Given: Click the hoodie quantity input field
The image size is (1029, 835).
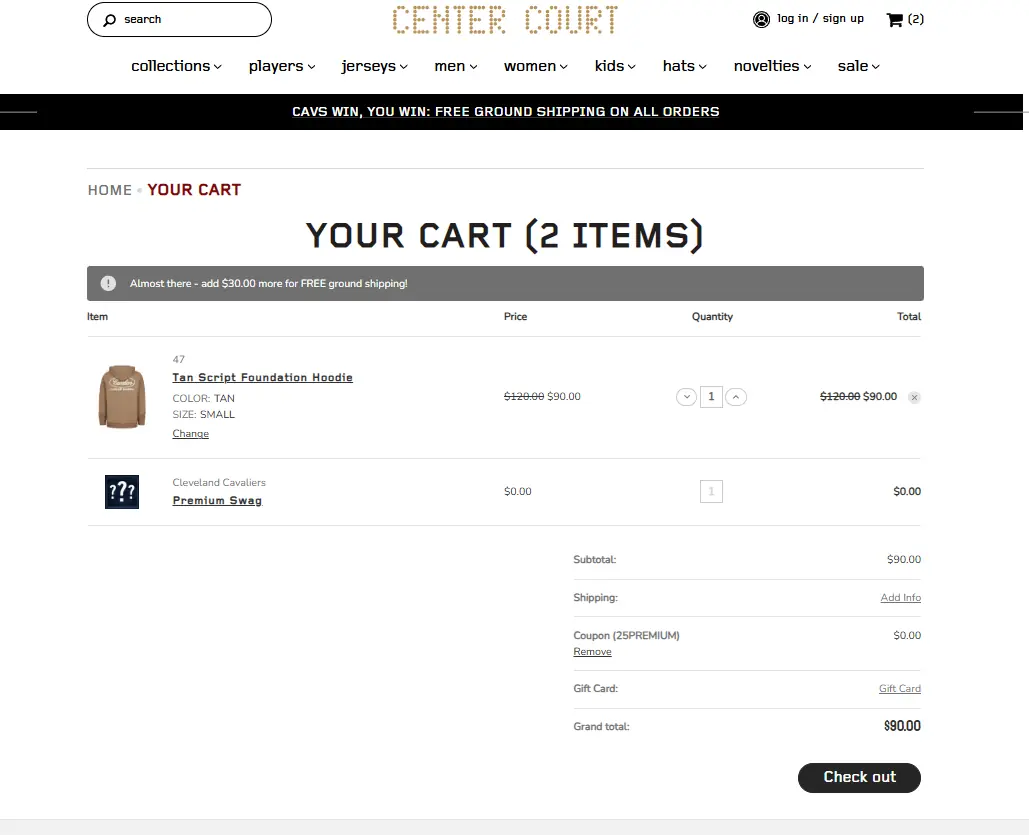Looking at the screenshot, I should click(711, 397).
